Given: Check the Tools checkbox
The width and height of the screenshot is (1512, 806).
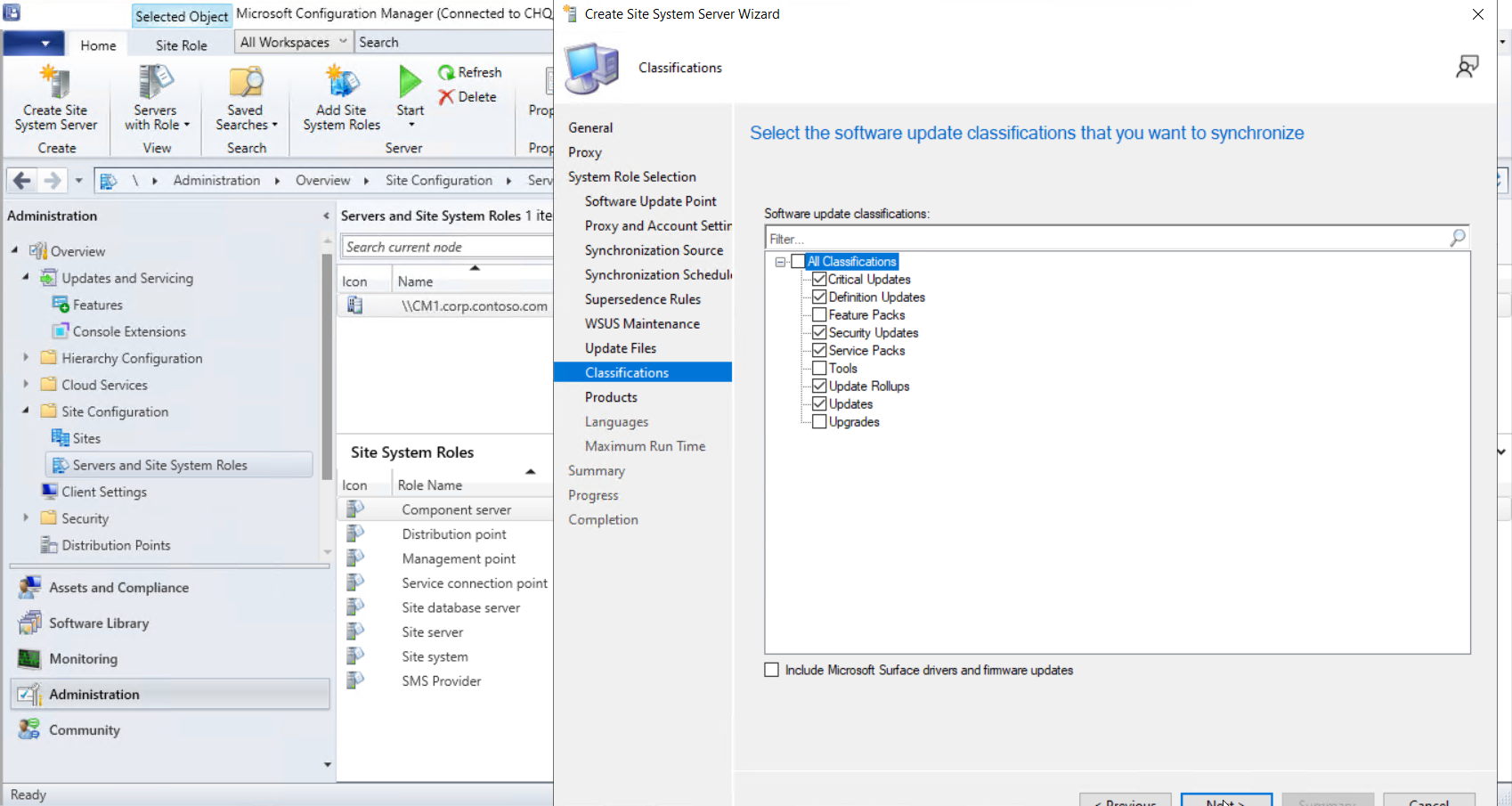Looking at the screenshot, I should pos(819,369).
